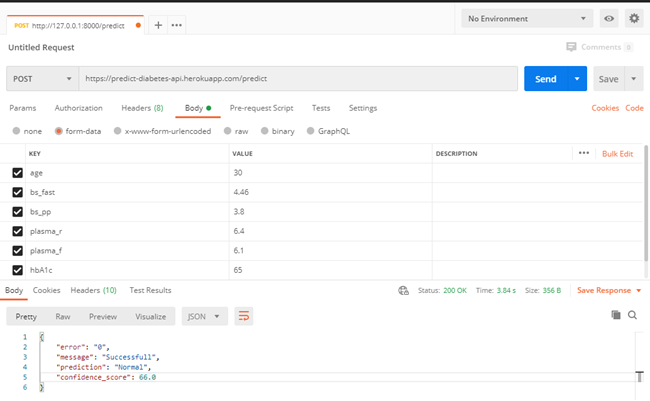
Task: Click the Bulk Edit link
Action: [x=617, y=154]
